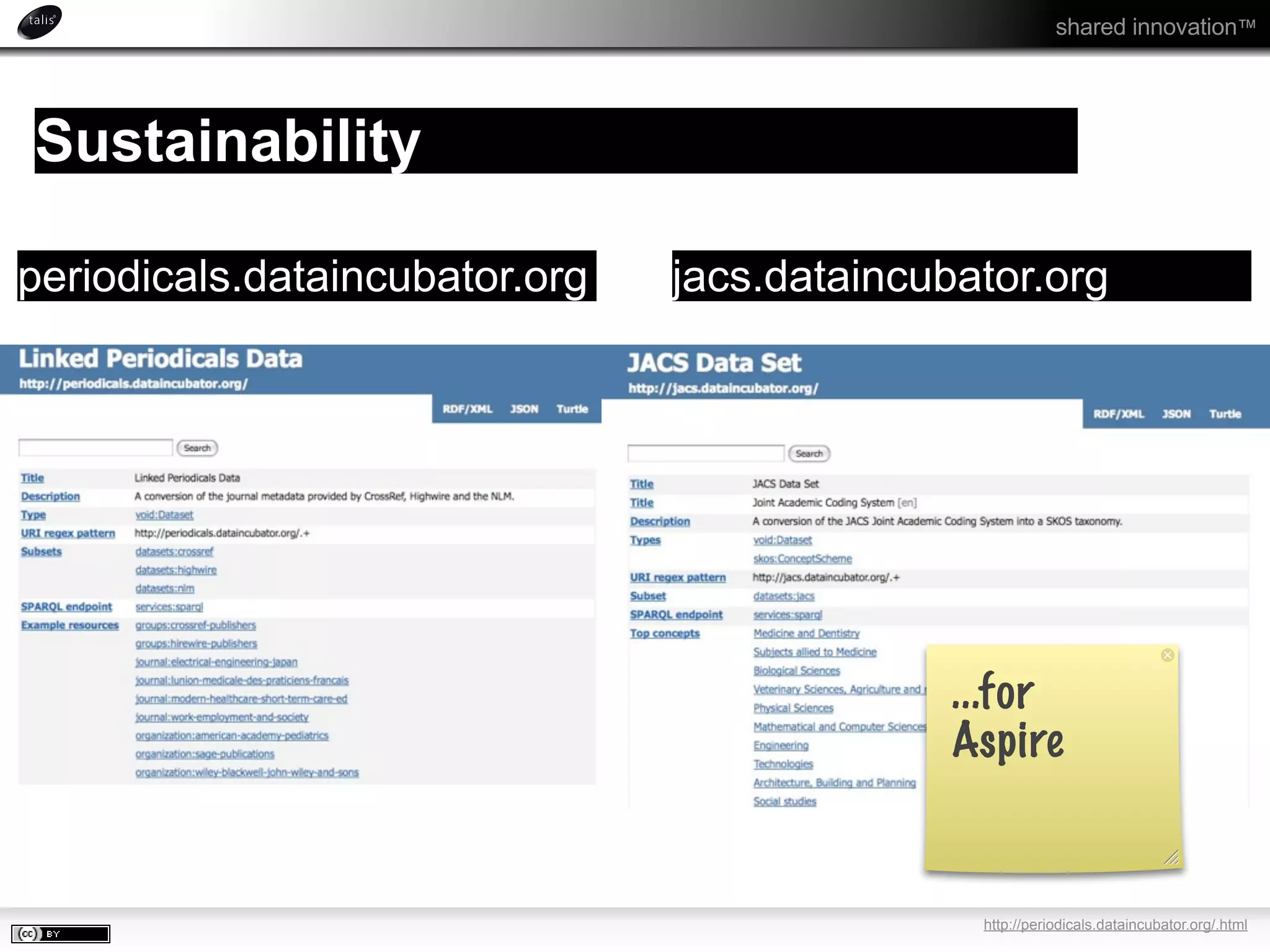
Task: Open the Biological Sciences concept
Action: point(796,671)
